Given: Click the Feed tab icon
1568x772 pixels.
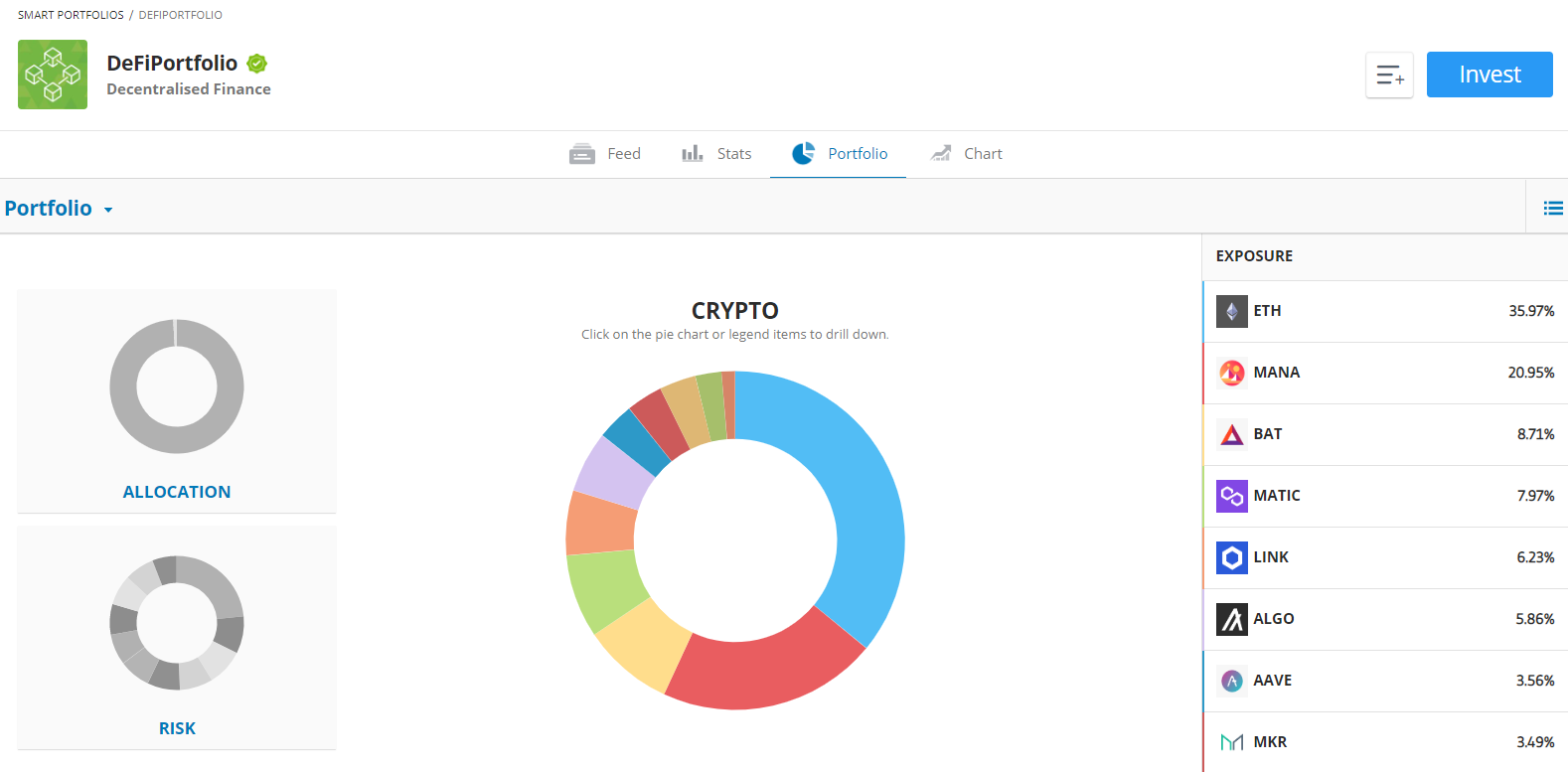Looking at the screenshot, I should [x=582, y=154].
